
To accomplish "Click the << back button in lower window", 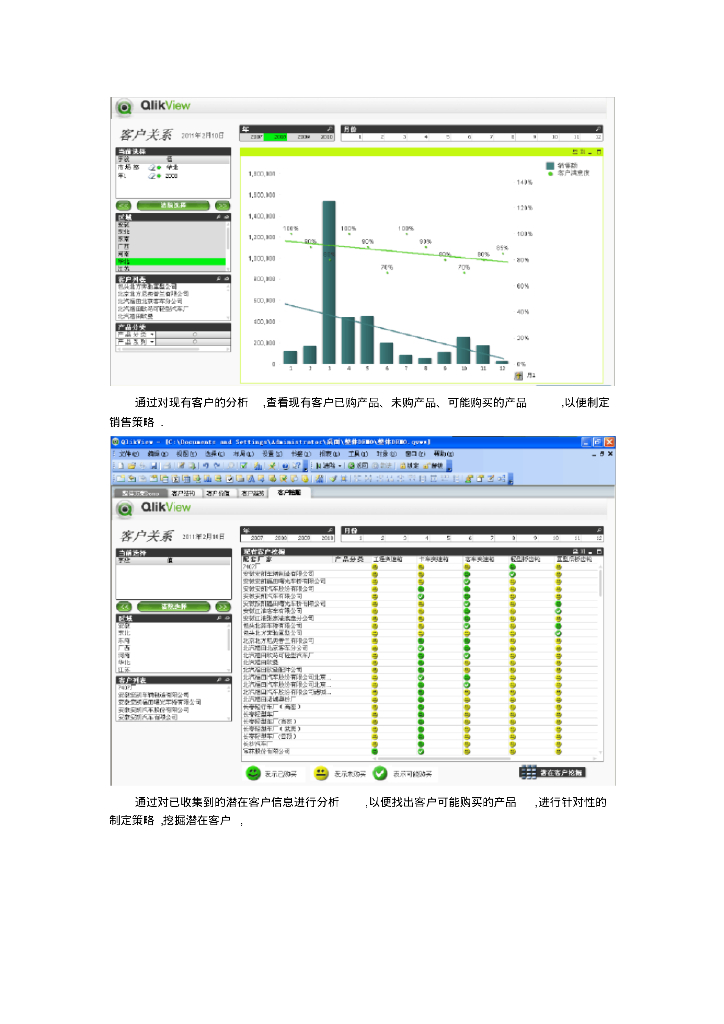I will point(124,607).
